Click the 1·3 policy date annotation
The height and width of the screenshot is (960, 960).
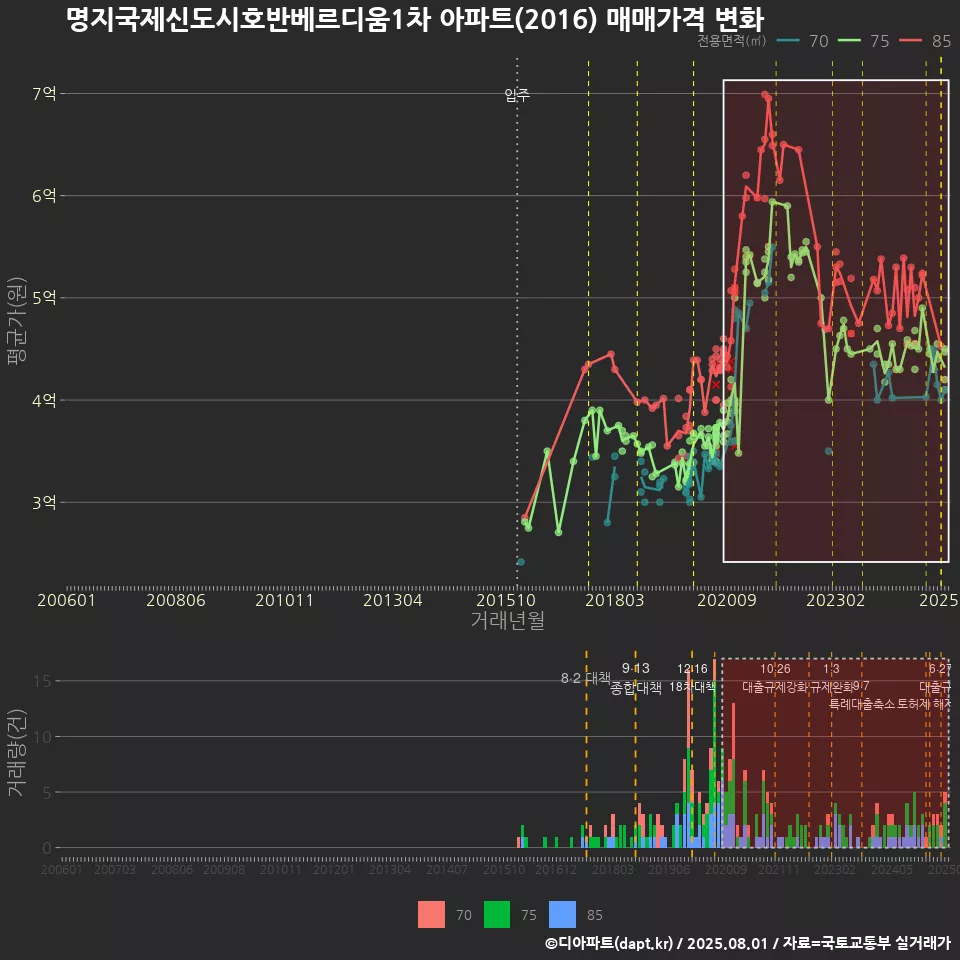[831, 669]
